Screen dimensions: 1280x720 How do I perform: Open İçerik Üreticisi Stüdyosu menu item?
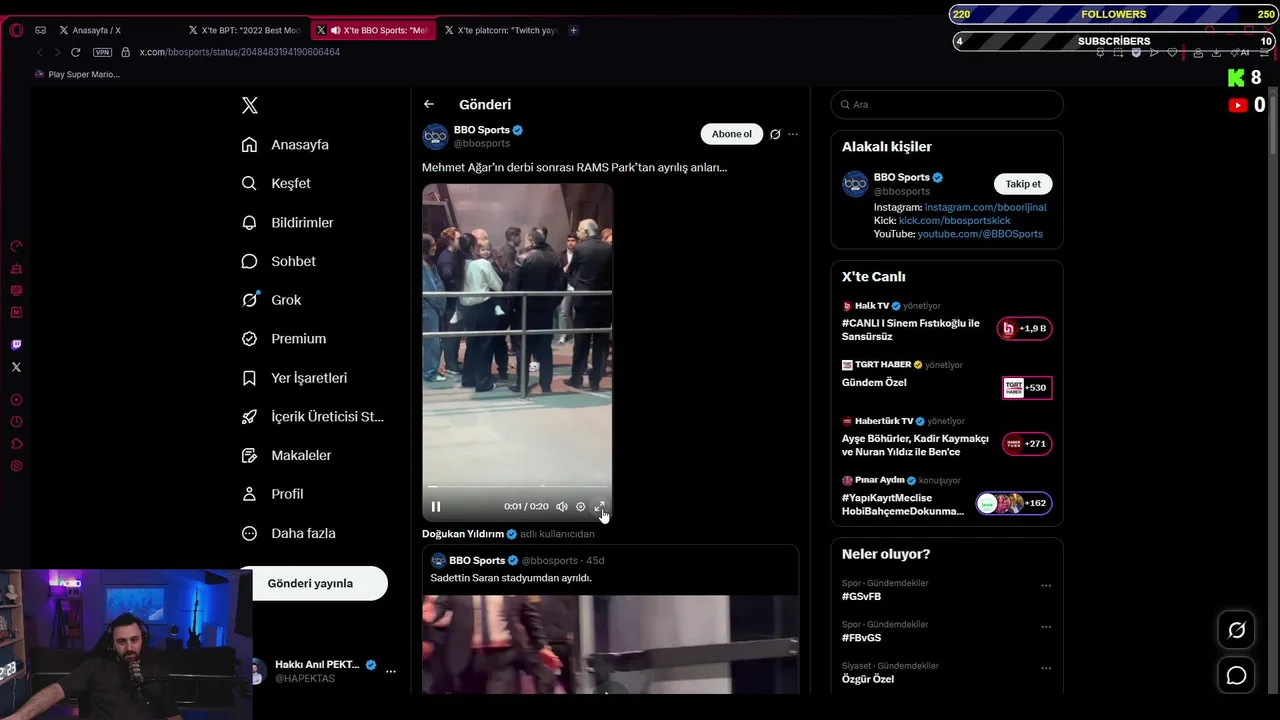coord(313,417)
